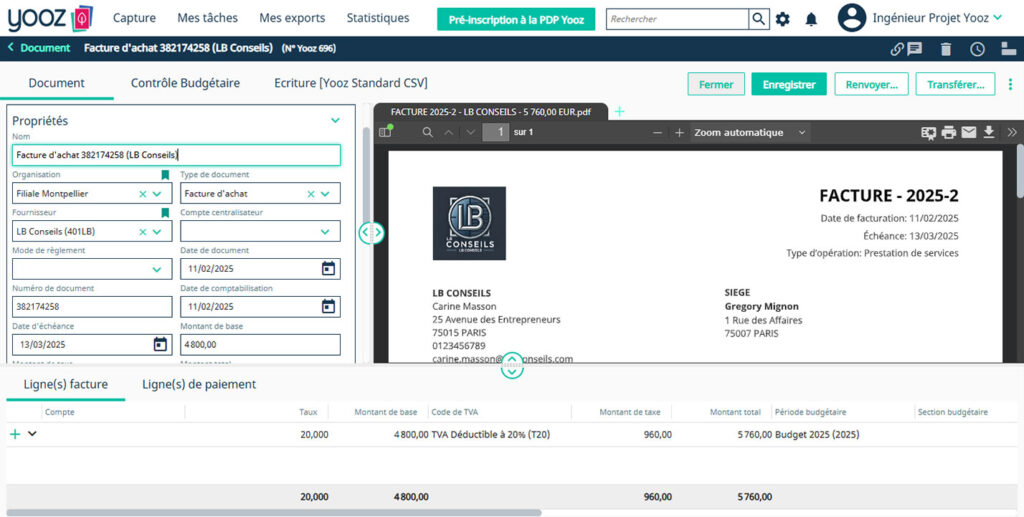1024x517 pixels.
Task: Open the Capture menu
Action: click(134, 18)
